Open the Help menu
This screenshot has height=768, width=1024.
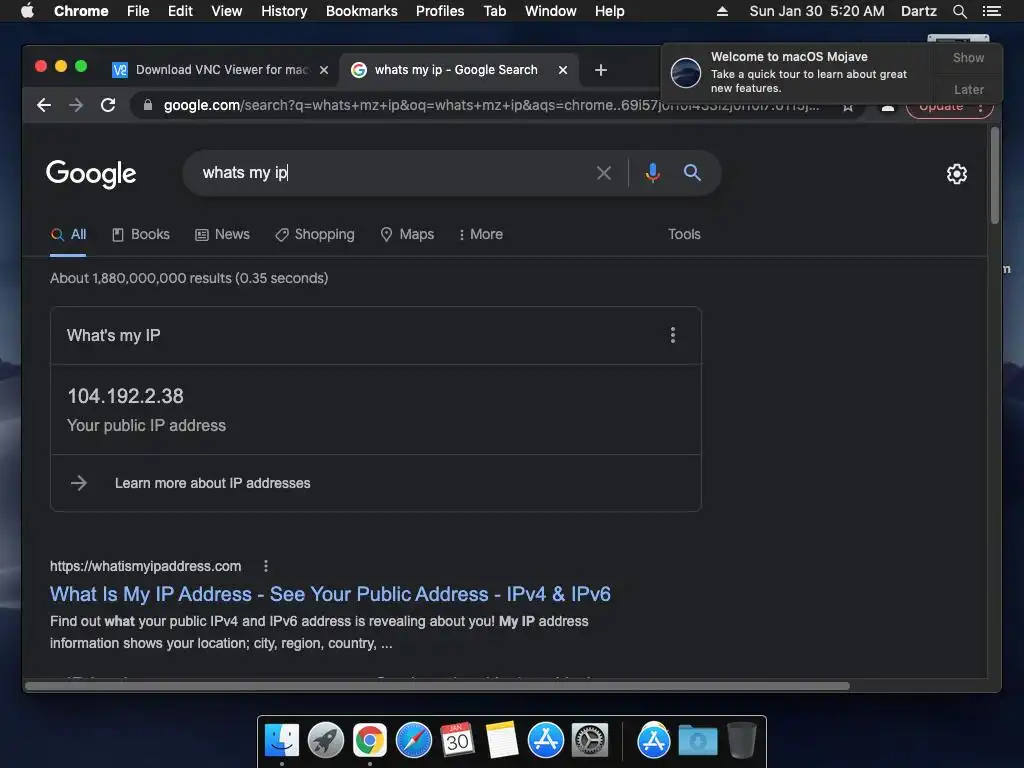click(609, 11)
